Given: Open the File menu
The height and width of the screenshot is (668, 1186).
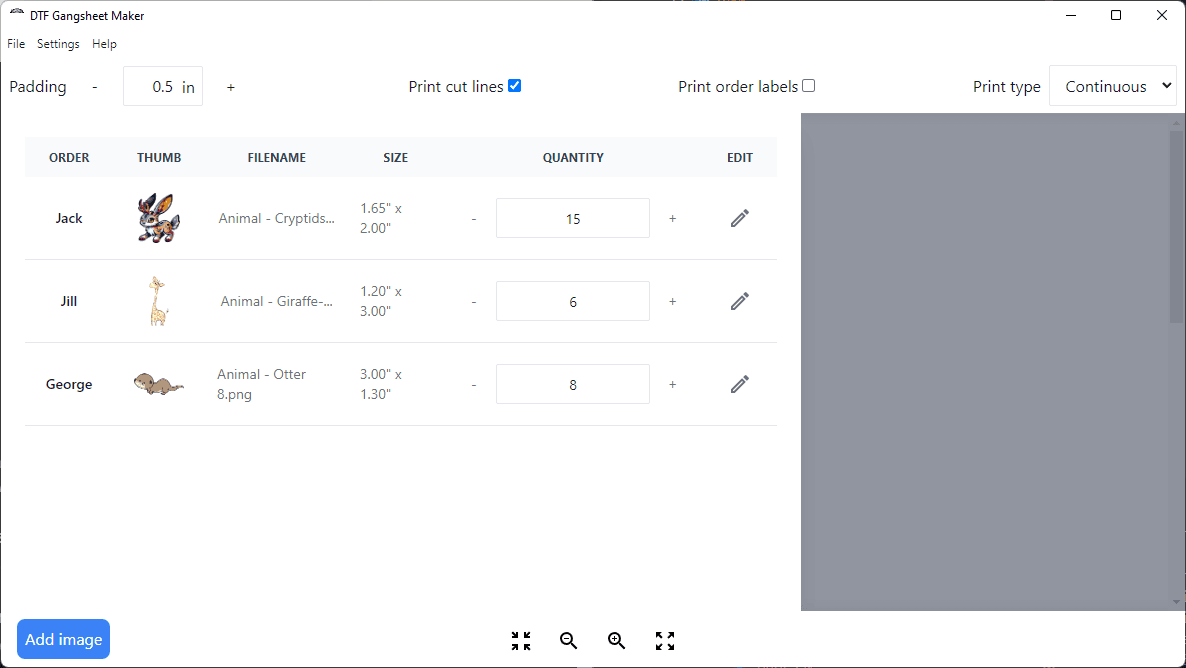Looking at the screenshot, I should coord(16,44).
